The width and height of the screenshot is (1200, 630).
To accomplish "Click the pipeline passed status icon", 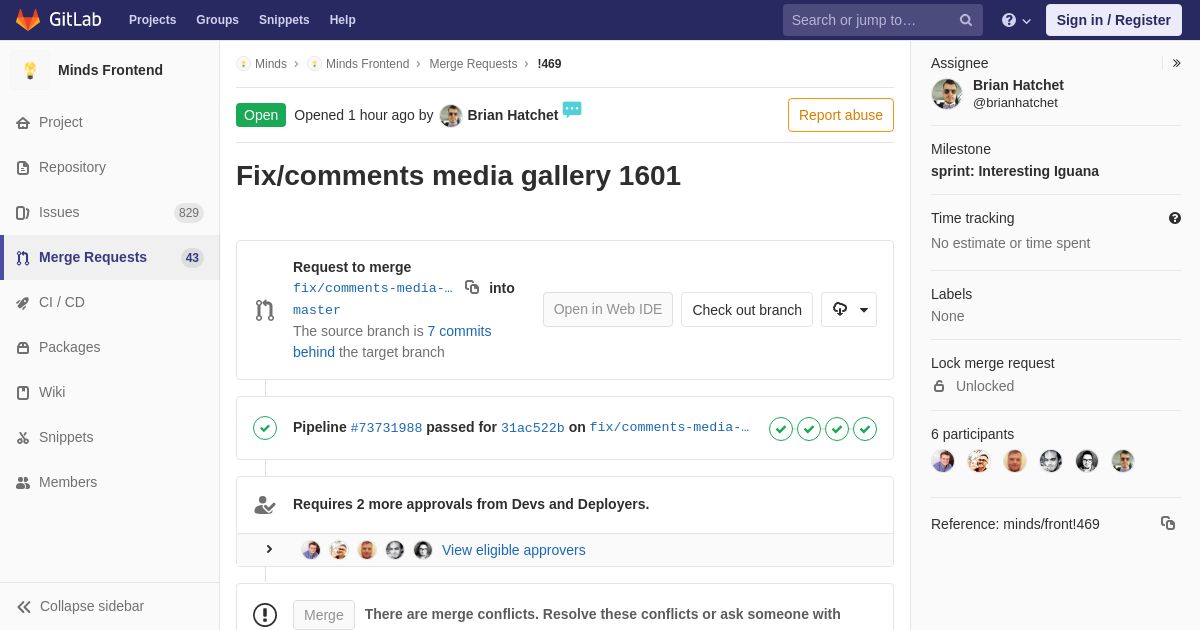I will point(265,428).
